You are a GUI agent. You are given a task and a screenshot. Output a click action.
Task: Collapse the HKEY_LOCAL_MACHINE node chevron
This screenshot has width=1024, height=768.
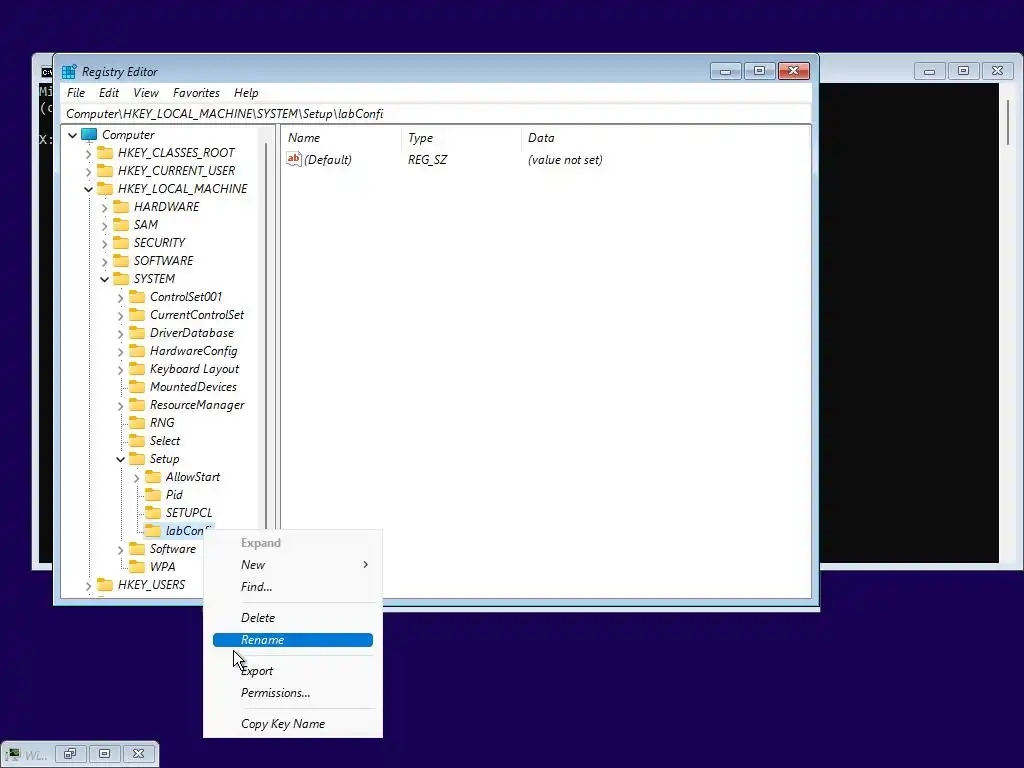point(88,189)
